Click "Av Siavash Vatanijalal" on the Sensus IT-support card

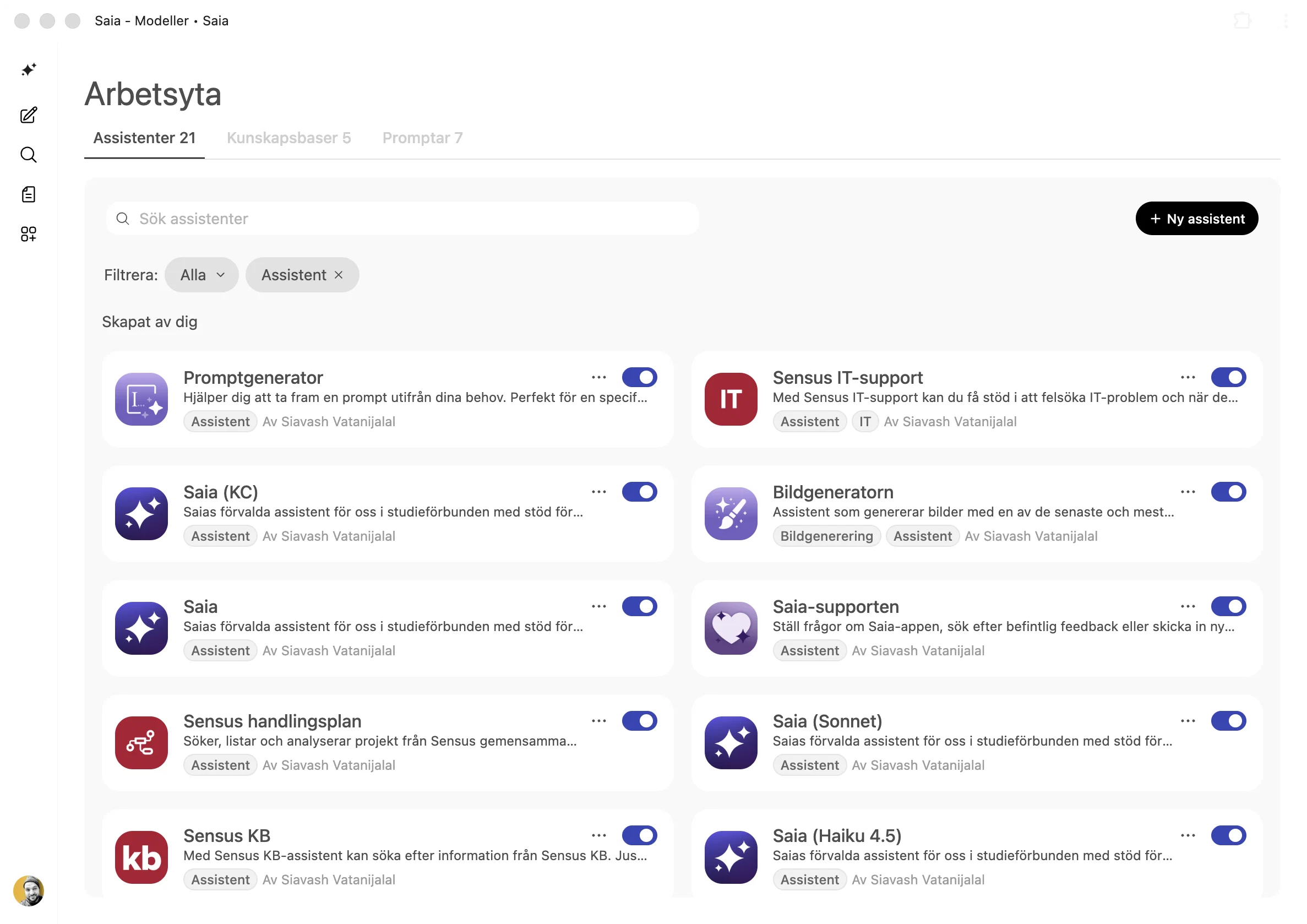[x=950, y=422]
